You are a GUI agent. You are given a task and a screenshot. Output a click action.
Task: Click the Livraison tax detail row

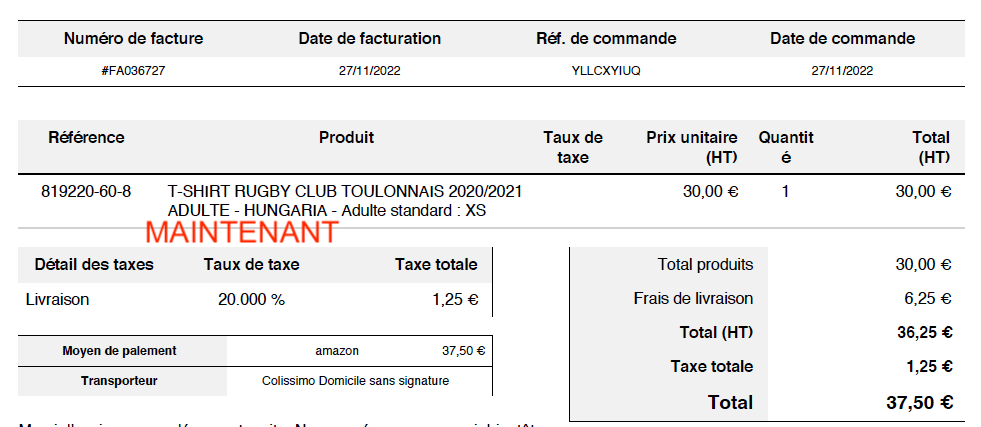click(x=255, y=299)
